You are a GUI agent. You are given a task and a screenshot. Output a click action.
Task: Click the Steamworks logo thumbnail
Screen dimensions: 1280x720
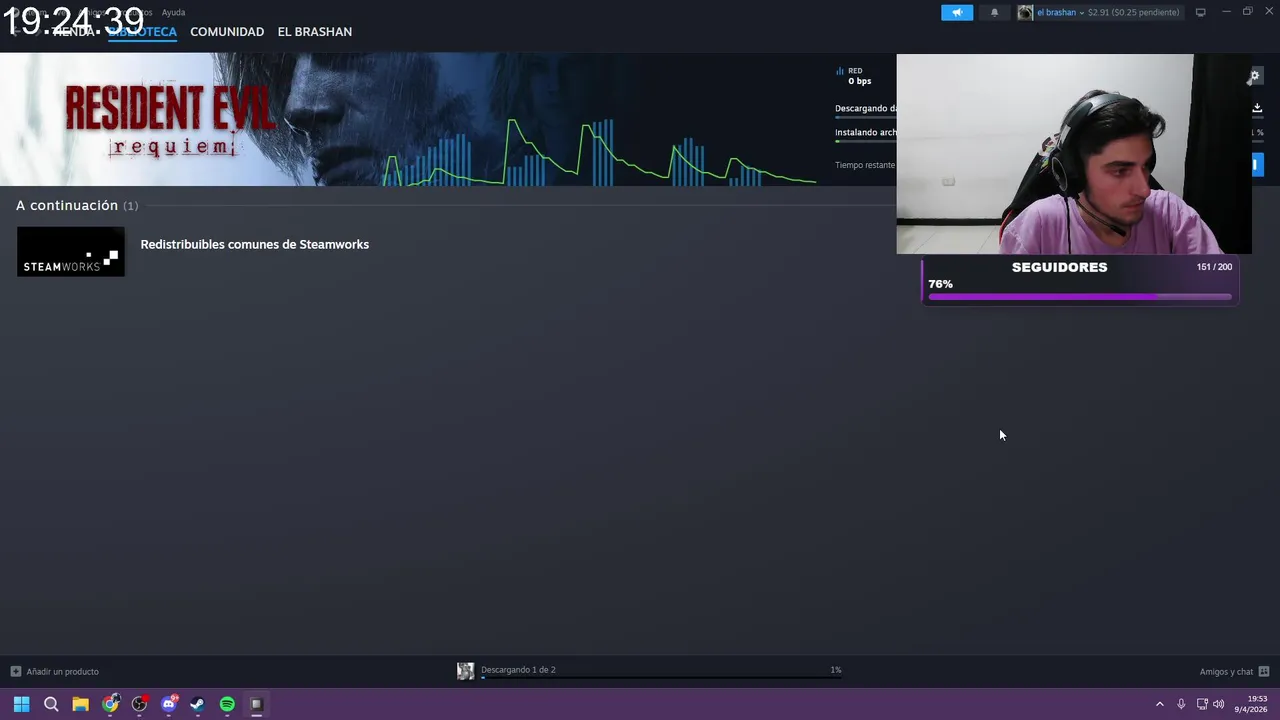click(71, 251)
